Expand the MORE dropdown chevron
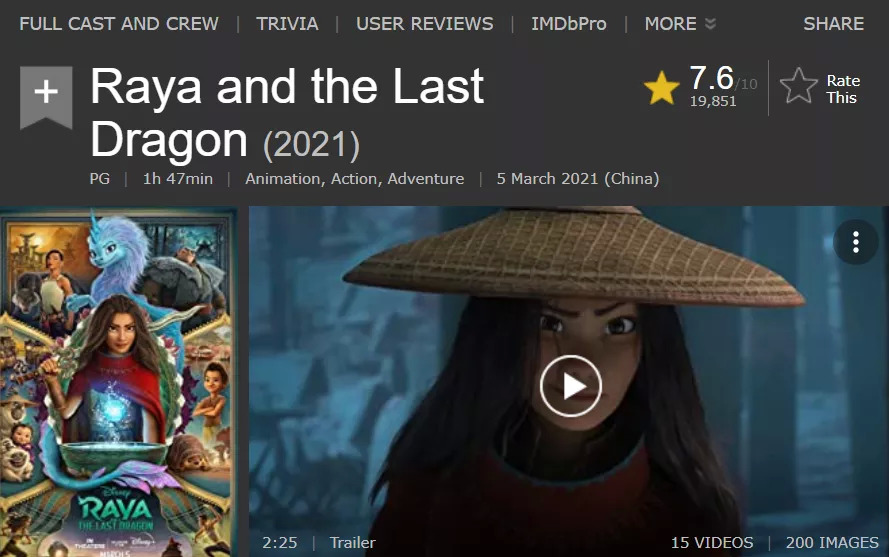The width and height of the screenshot is (889, 557). (x=710, y=24)
